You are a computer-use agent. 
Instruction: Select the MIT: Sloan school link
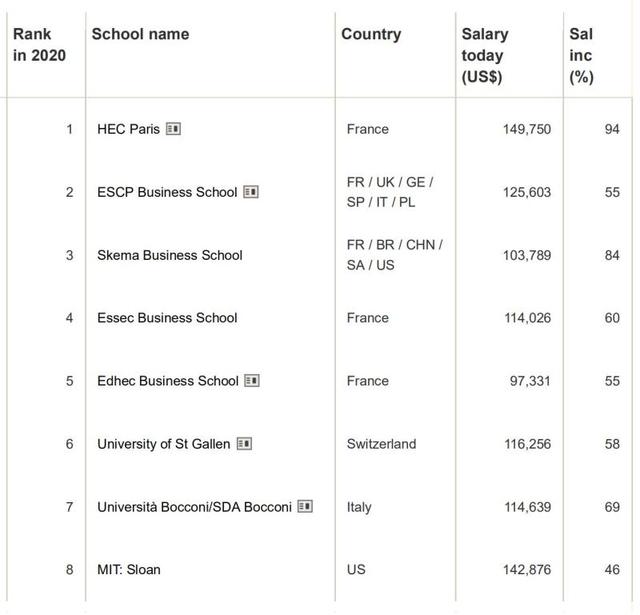click(128, 570)
